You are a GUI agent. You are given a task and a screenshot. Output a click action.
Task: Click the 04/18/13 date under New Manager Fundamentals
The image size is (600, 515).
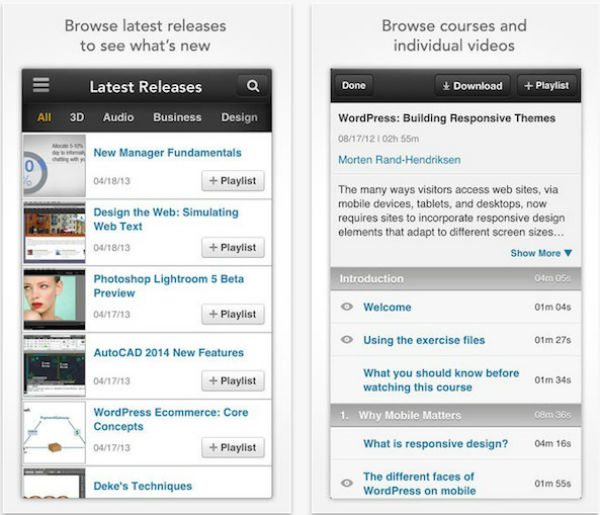pos(112,181)
